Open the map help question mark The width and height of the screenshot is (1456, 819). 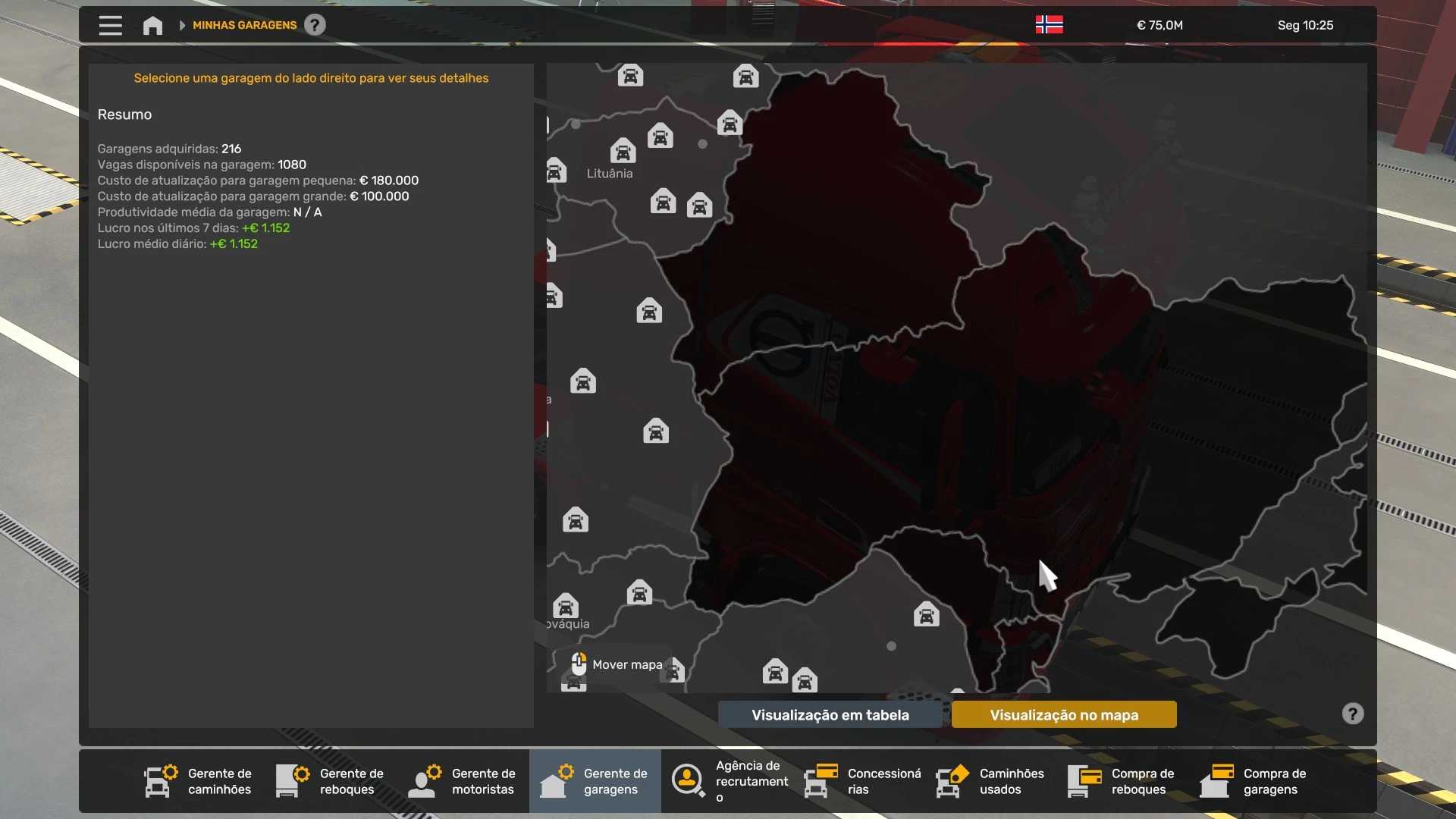pyautogui.click(x=1352, y=714)
